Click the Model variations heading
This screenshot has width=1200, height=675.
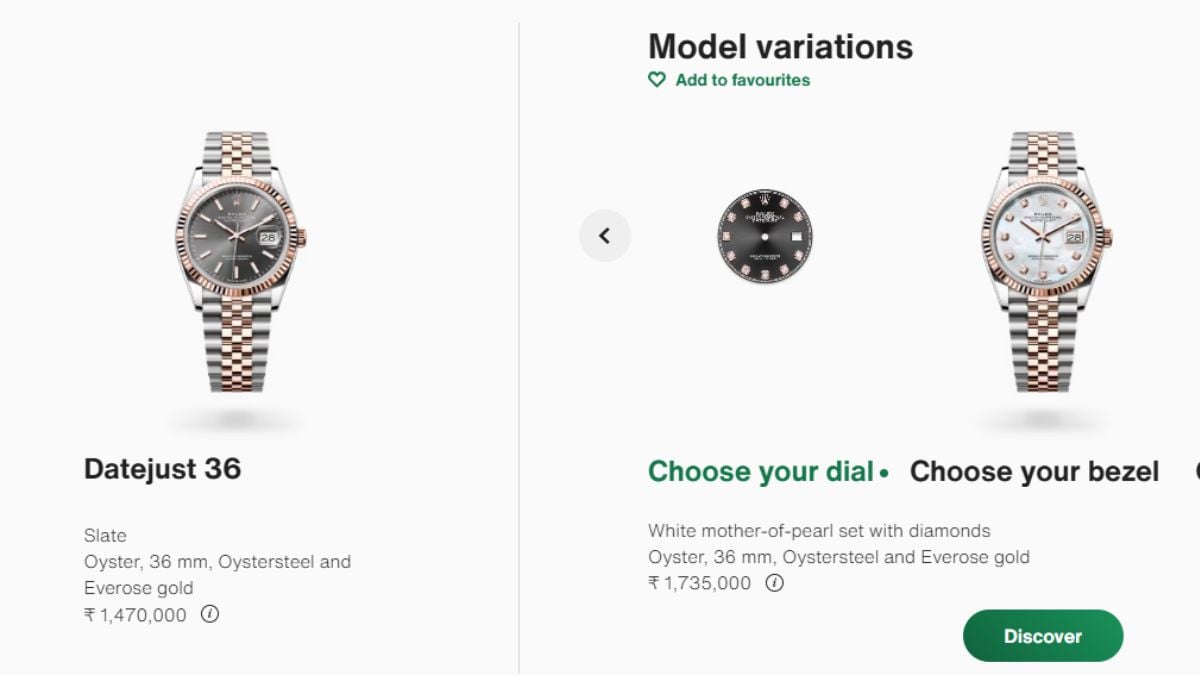pos(781,46)
